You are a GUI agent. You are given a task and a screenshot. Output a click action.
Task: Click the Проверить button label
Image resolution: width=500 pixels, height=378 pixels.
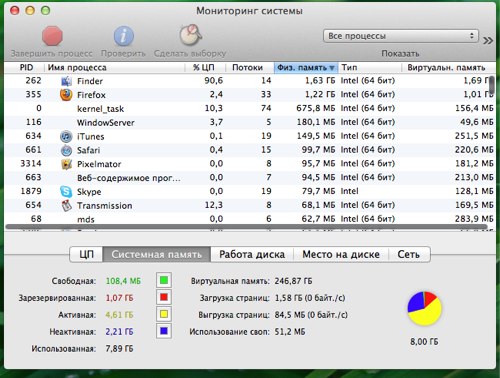pyautogui.click(x=123, y=53)
